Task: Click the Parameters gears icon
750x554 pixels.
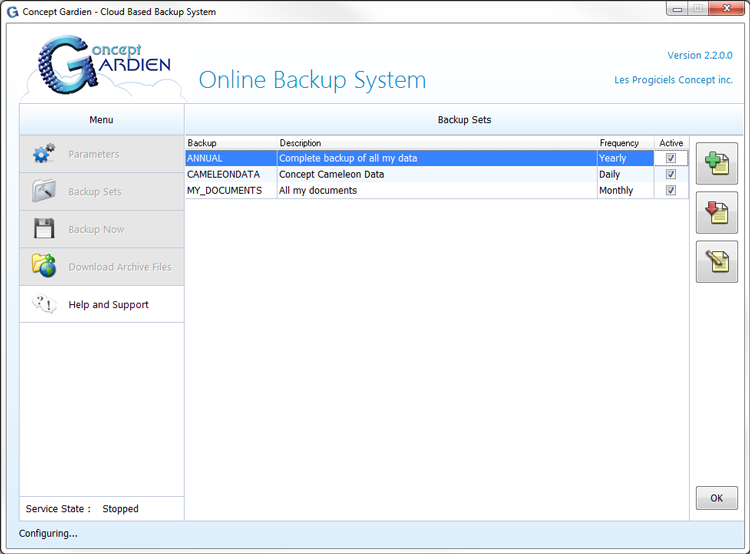Action: (x=44, y=154)
